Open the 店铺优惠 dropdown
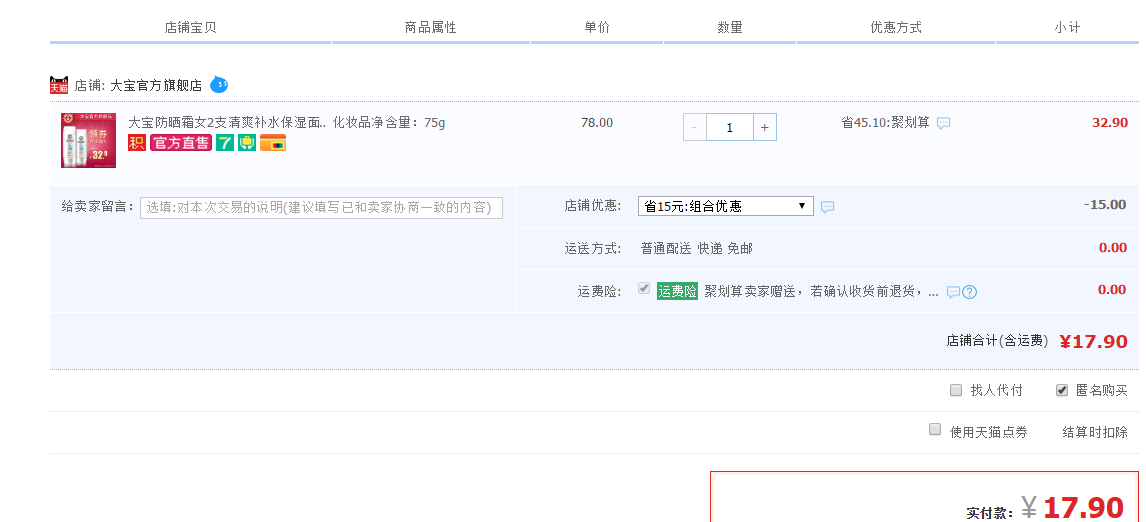Screen dimensions: 1146x522 [x=726, y=206]
